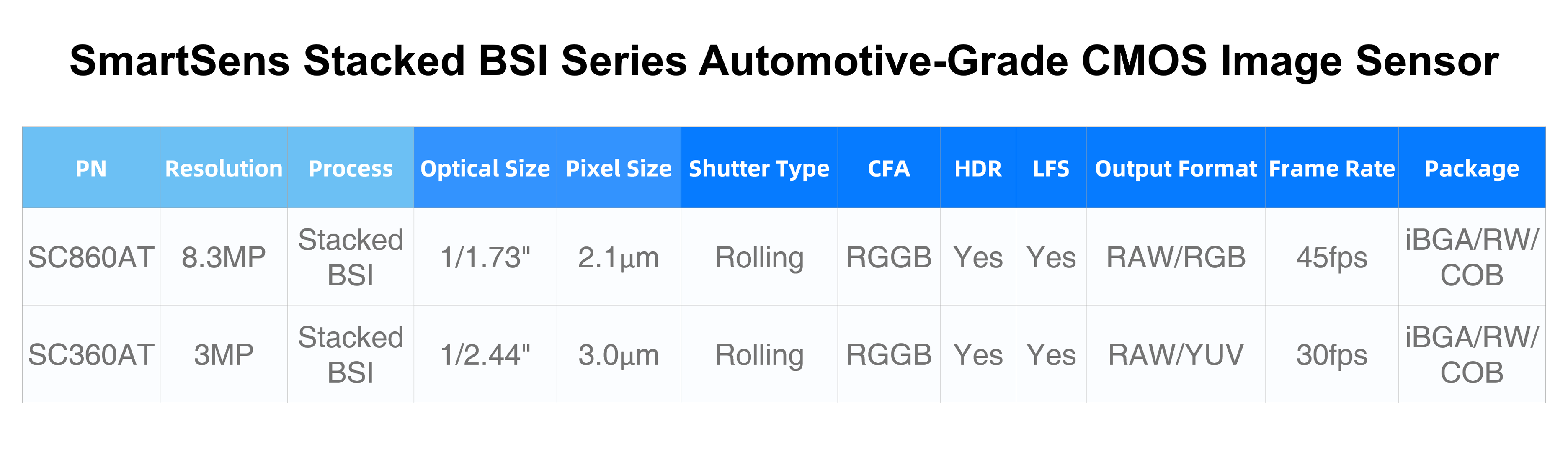Select the SC360AT part number cell
The height and width of the screenshot is (449, 1568).
pyautogui.click(x=91, y=354)
